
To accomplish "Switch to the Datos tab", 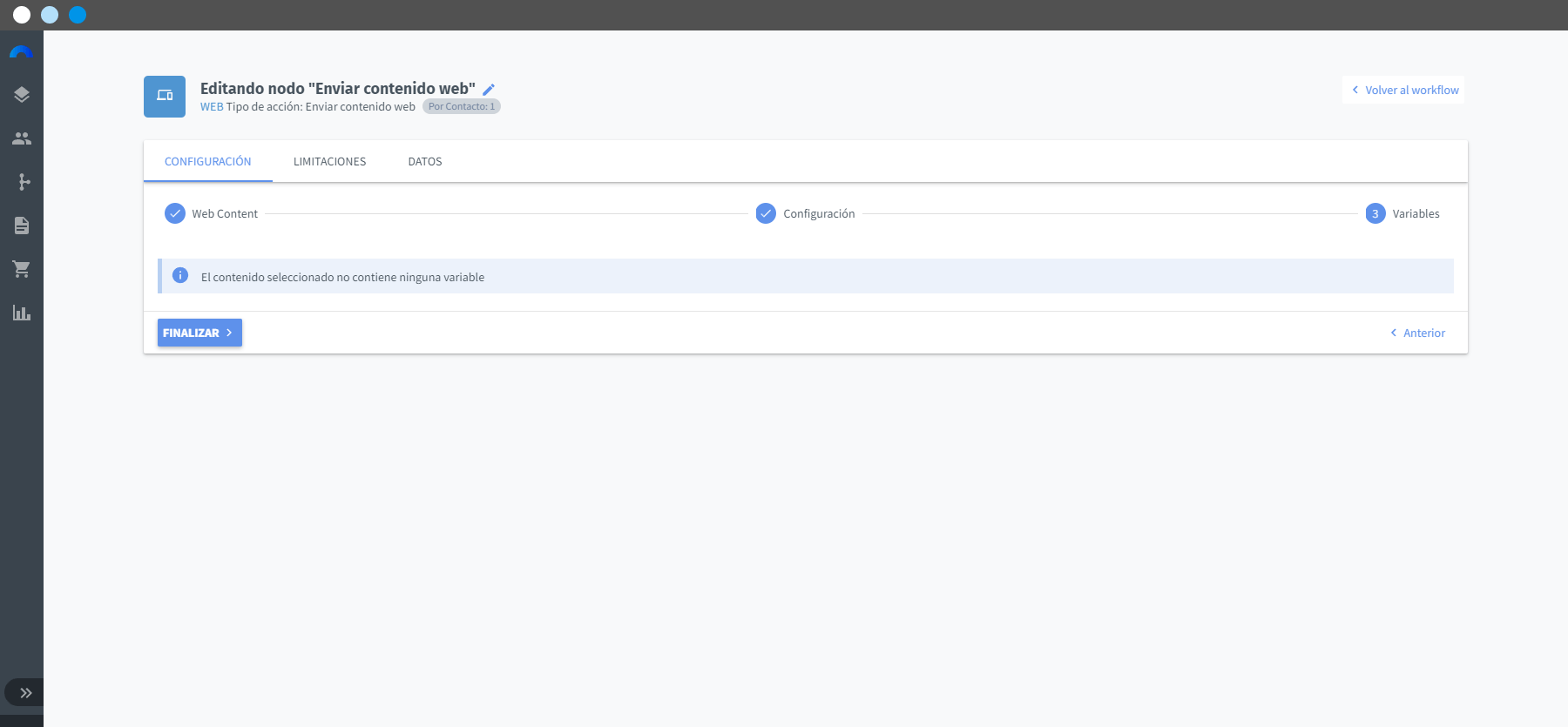I will tap(425, 162).
